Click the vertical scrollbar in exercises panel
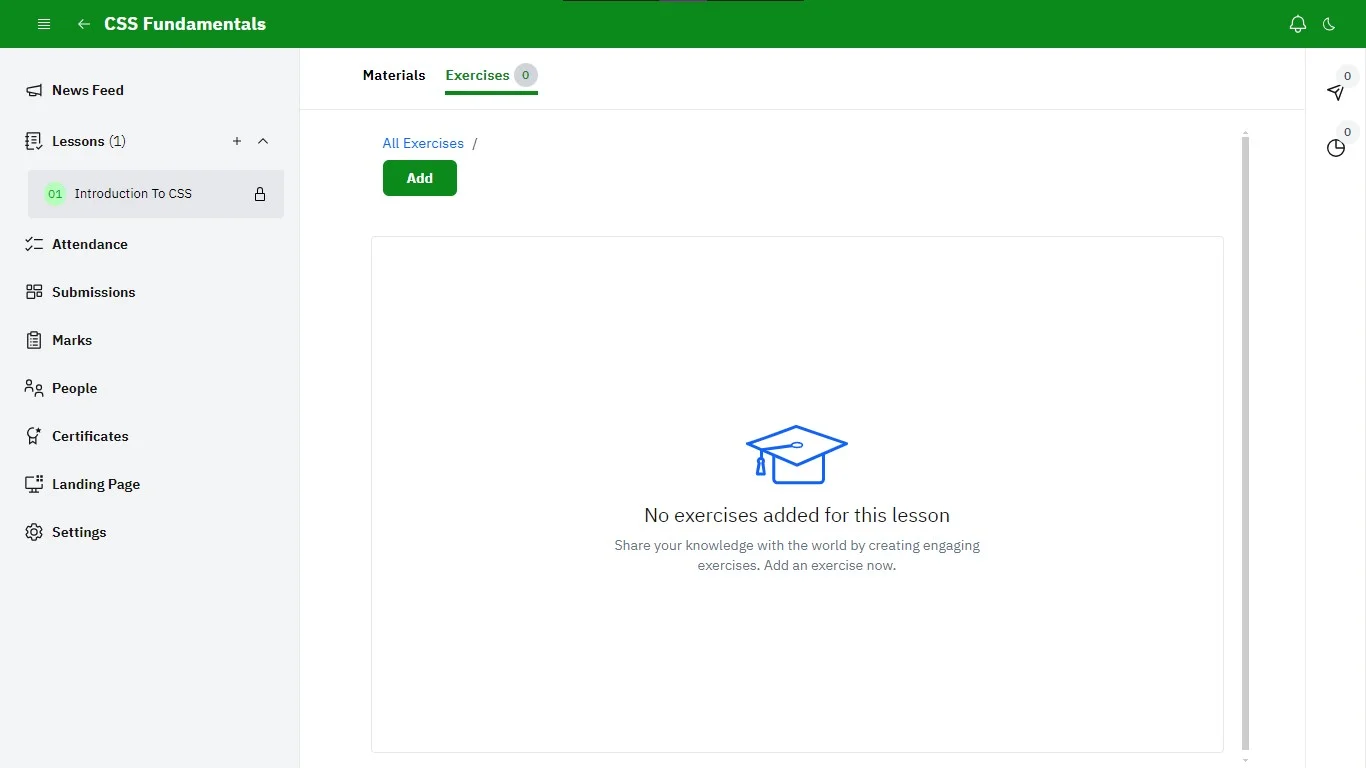Screen dimensions: 1366x768 [x=1245, y=440]
